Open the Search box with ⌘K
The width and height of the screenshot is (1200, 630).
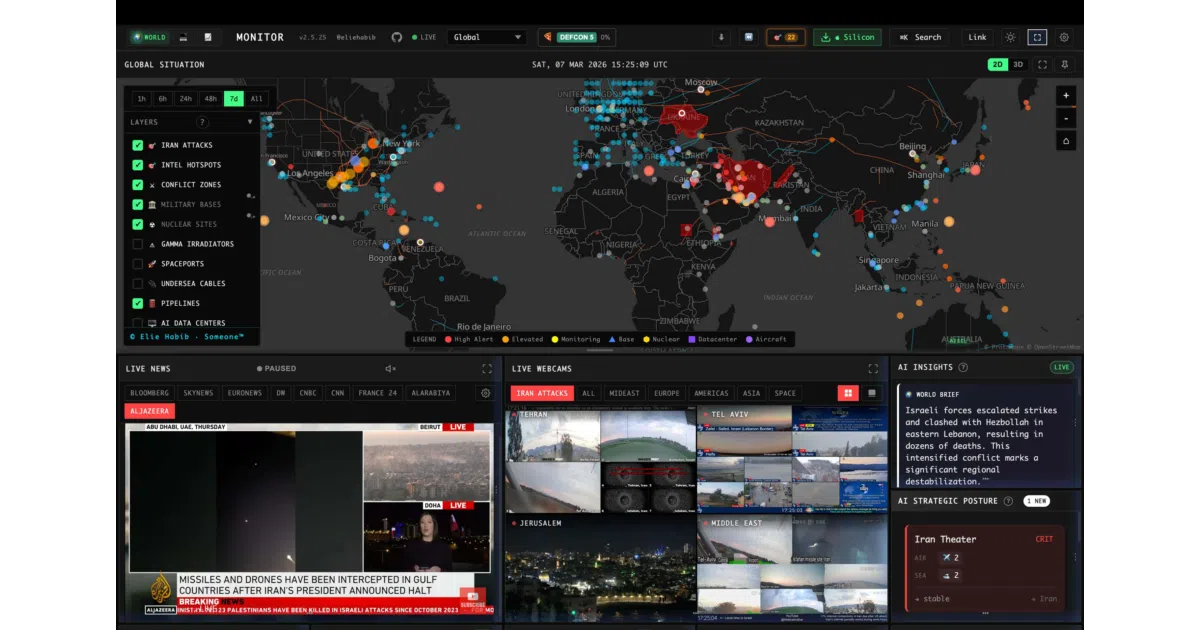click(920, 37)
